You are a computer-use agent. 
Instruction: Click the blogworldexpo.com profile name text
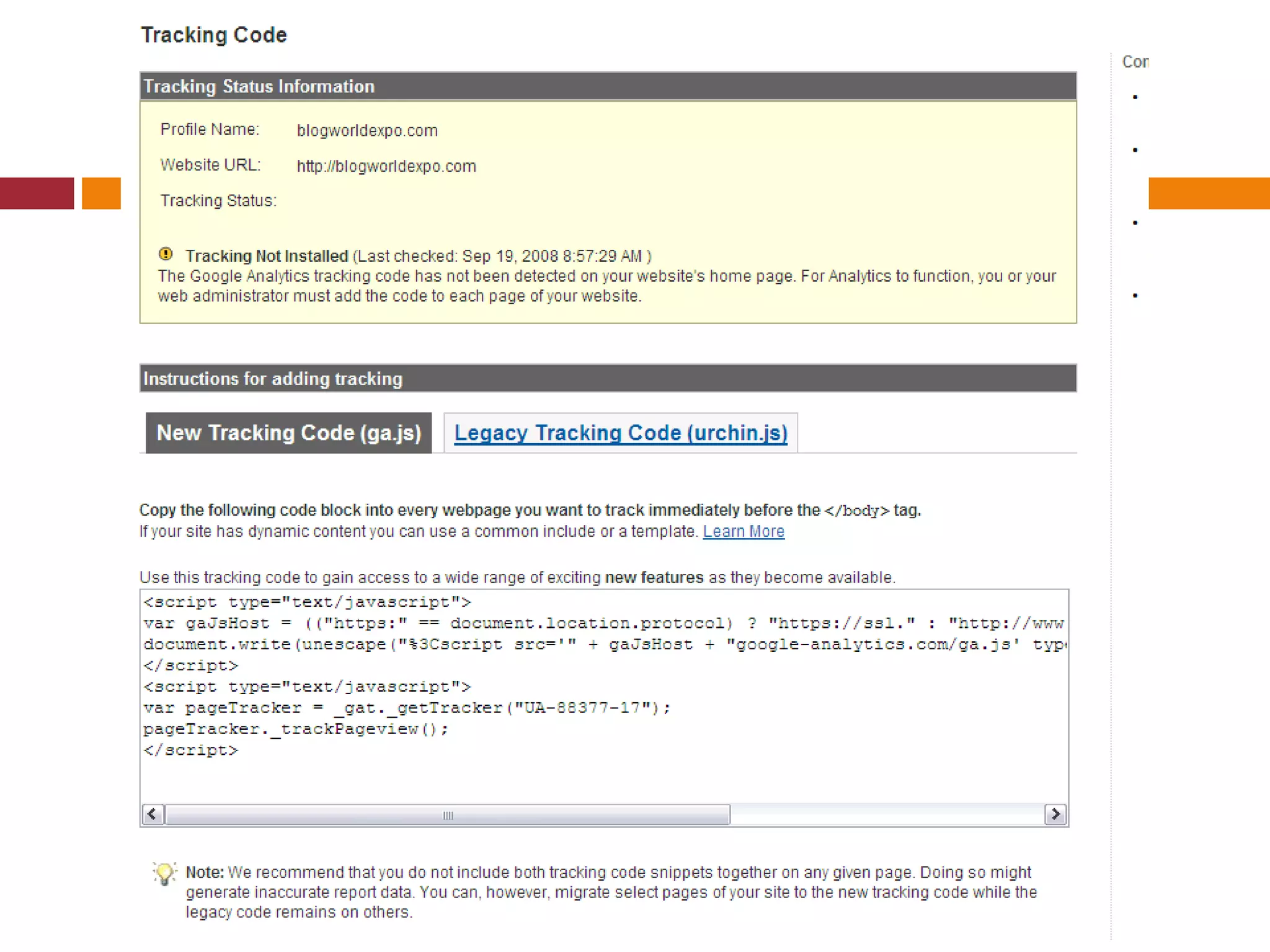(367, 131)
